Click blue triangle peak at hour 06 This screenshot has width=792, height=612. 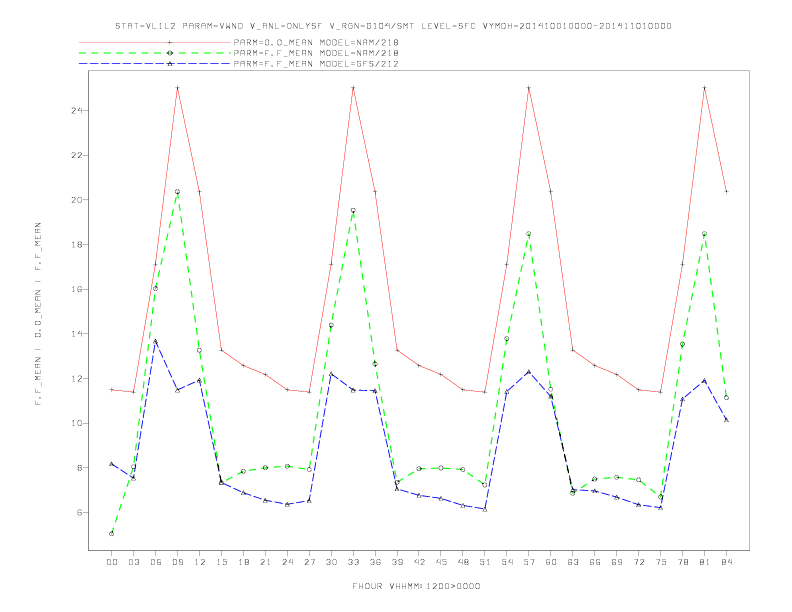[x=156, y=341]
